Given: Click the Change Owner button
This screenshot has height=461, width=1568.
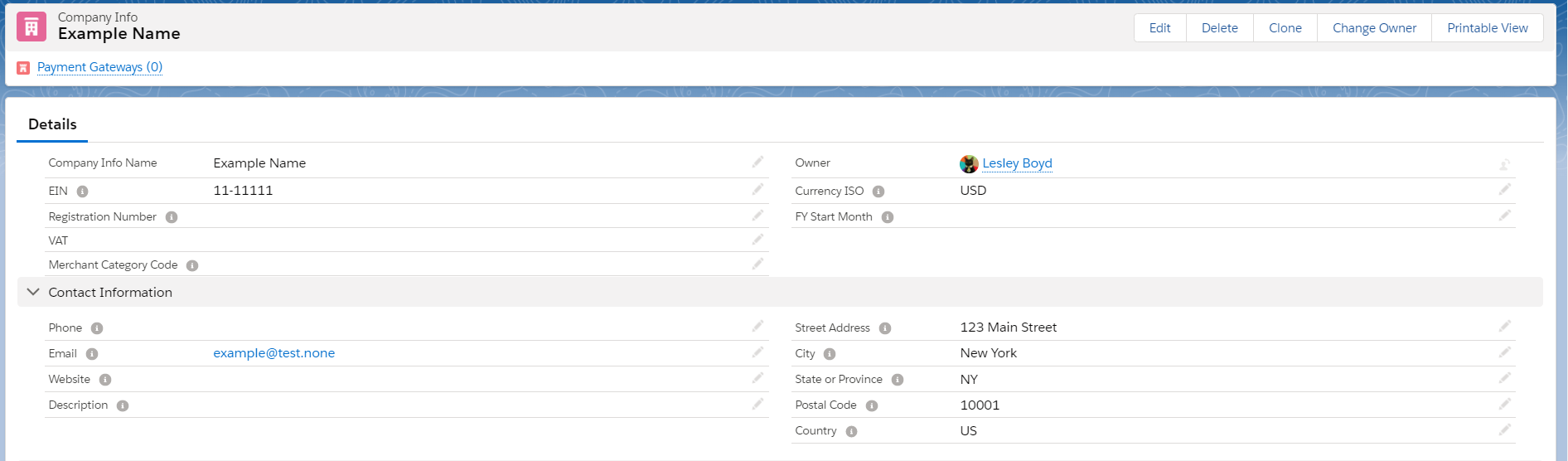Looking at the screenshot, I should coord(1375,28).
